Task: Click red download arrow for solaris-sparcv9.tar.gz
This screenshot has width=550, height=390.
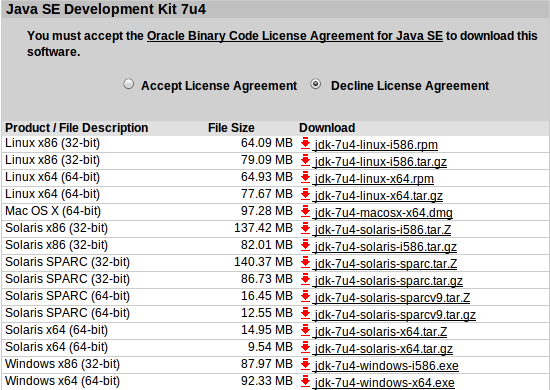Action: [x=306, y=313]
